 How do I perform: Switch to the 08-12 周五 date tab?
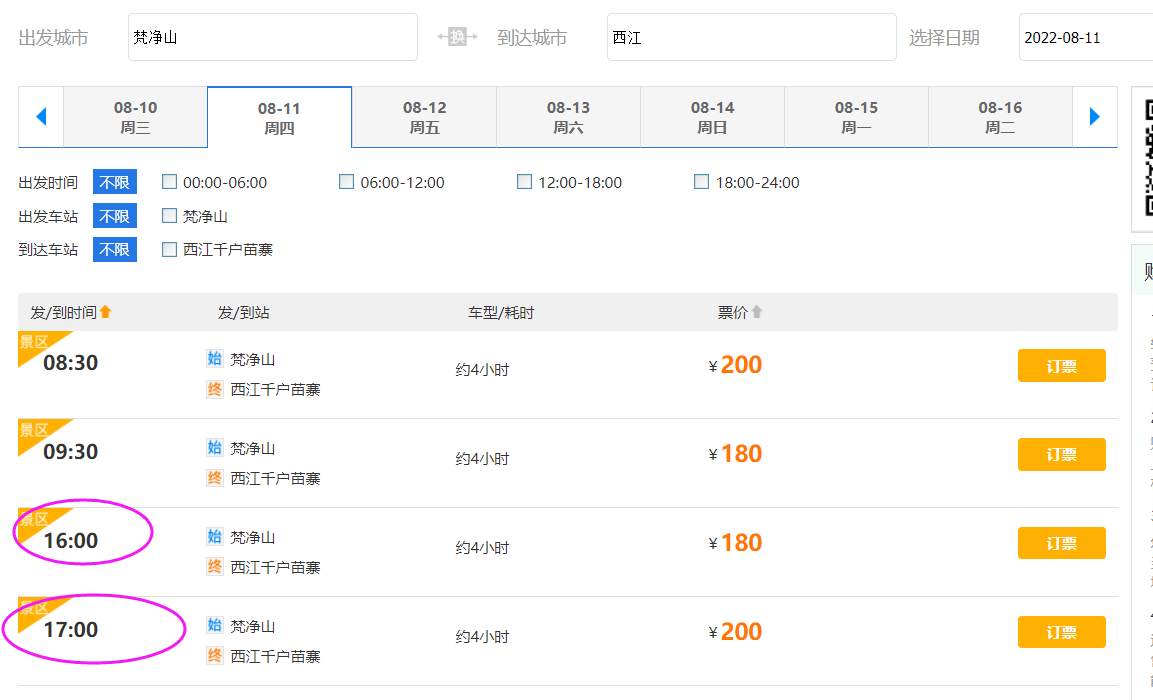click(x=424, y=117)
